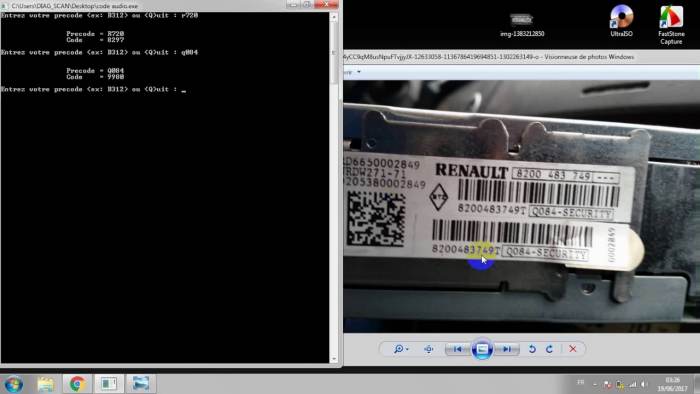Click the volume speaker icon in the tray
700x394 pixels.
[x=645, y=384]
